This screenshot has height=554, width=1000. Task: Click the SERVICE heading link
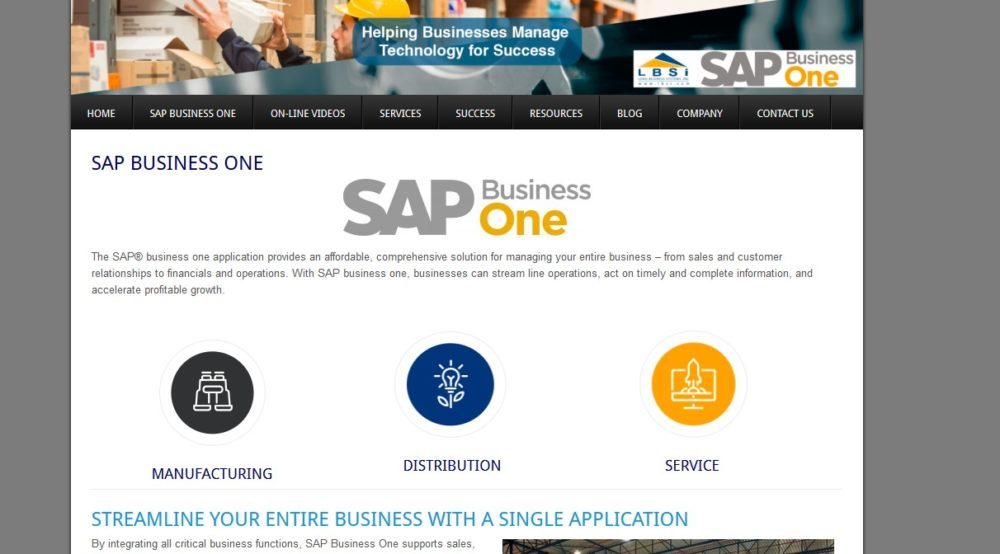point(692,465)
